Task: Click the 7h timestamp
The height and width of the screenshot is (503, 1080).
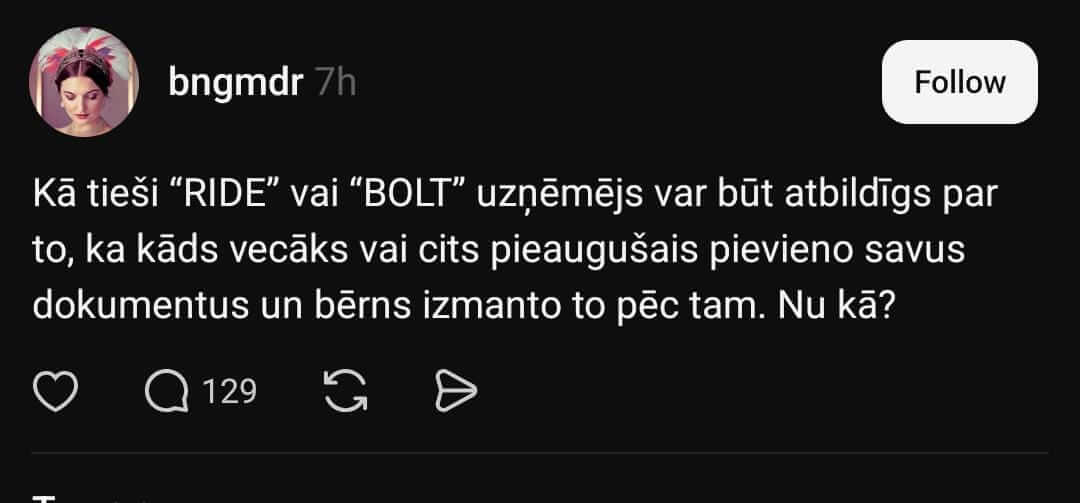Action: pos(336,83)
